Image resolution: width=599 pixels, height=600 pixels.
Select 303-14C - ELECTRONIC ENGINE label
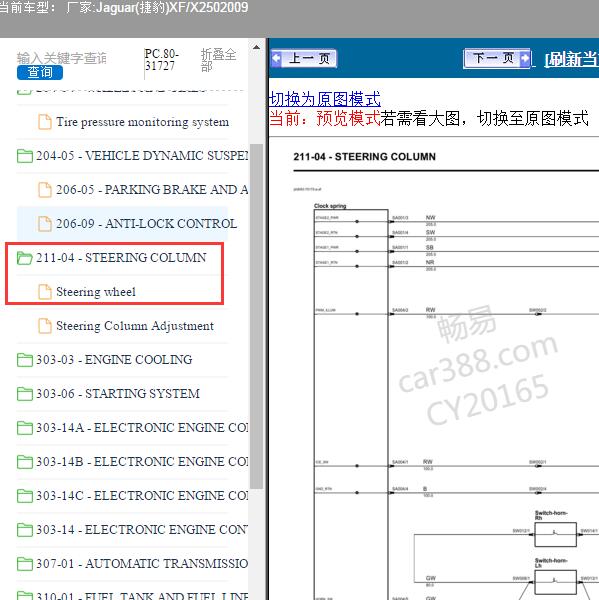(142, 496)
